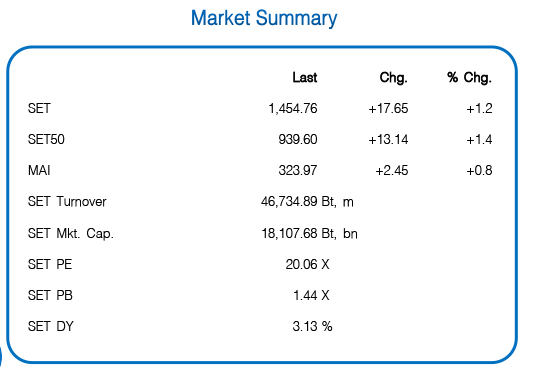Viewport: 540px width, 376px height.
Task: Click the SET PE value 20.06 X
Action: (x=307, y=264)
